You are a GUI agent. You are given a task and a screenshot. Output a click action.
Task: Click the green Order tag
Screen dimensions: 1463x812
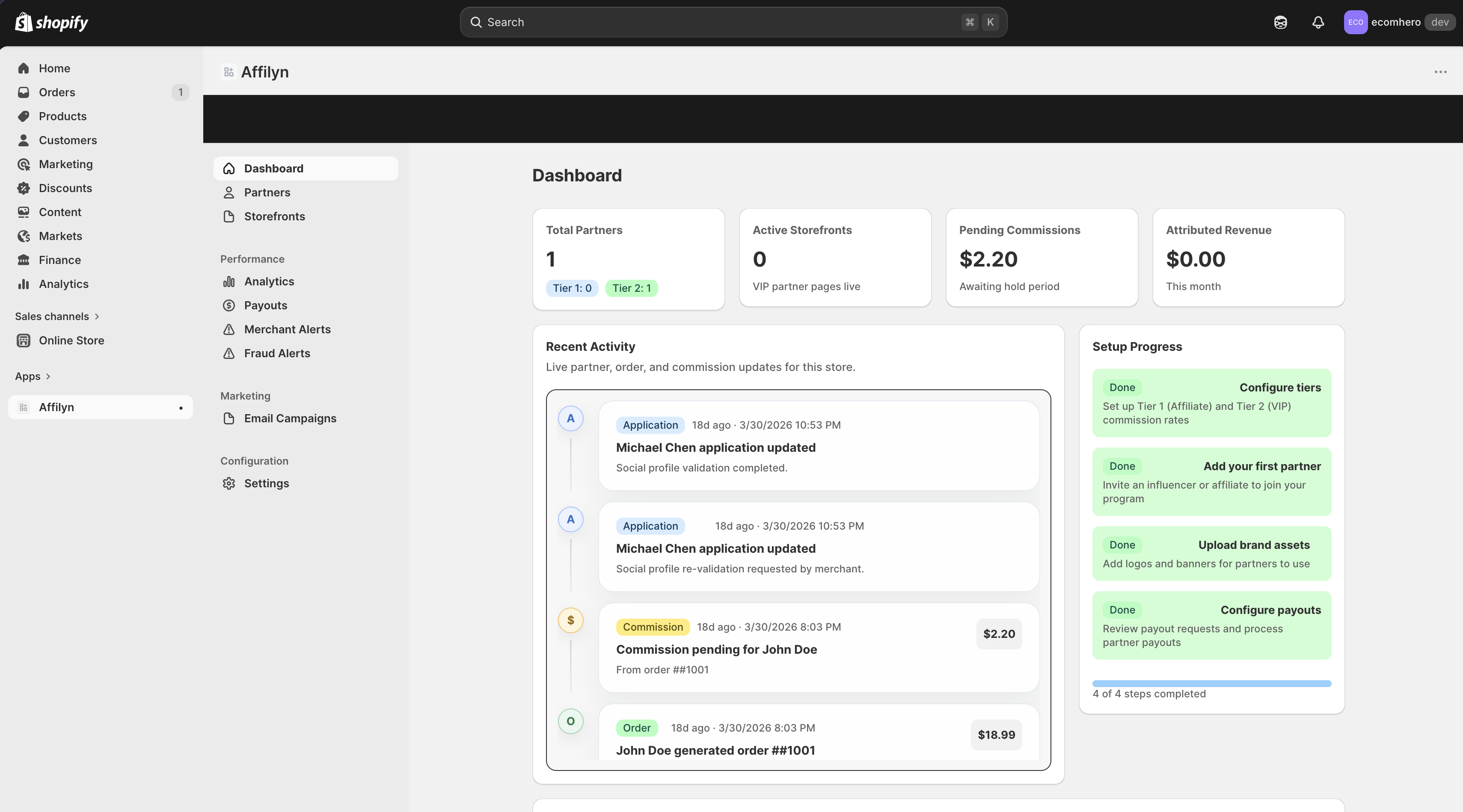(x=637, y=728)
